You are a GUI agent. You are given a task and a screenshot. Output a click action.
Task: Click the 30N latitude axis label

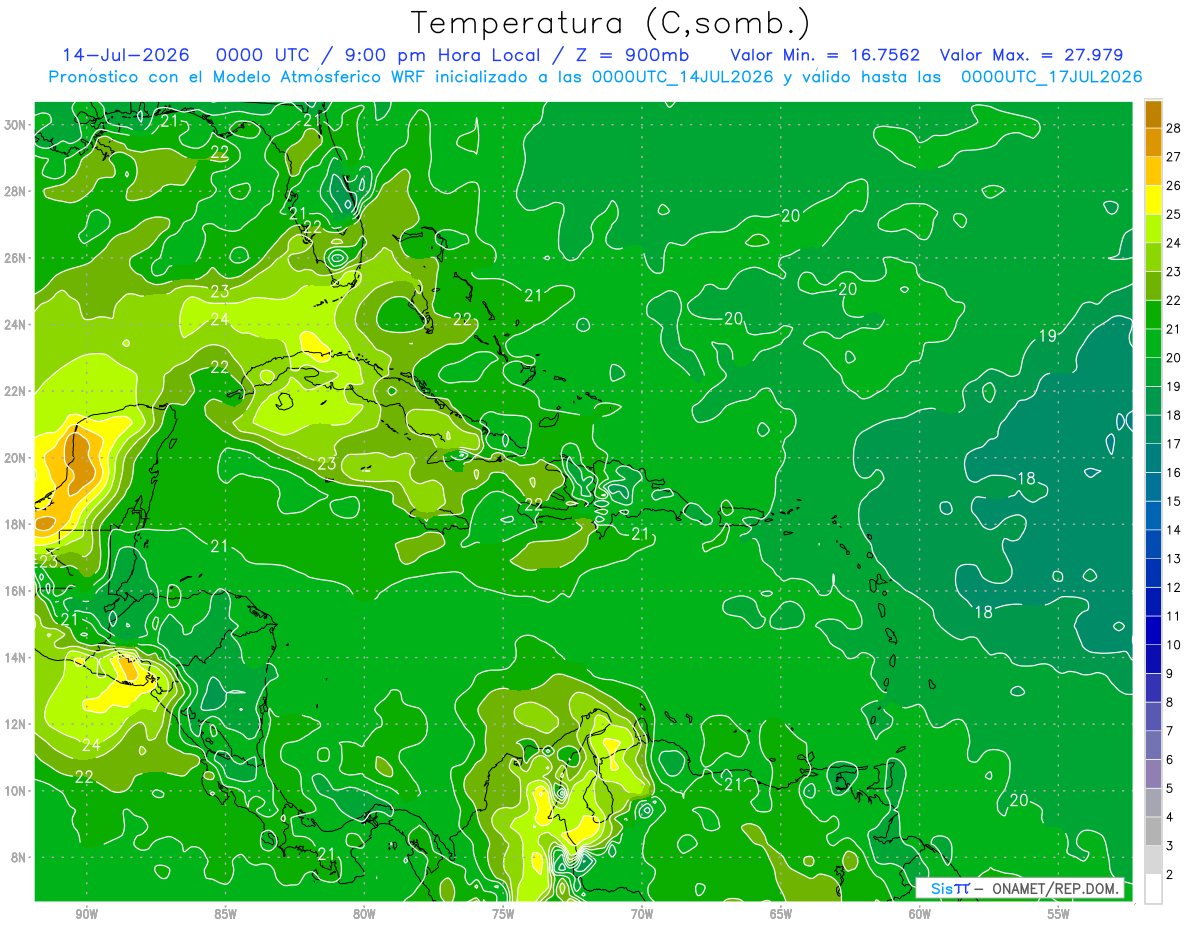pyautogui.click(x=15, y=125)
